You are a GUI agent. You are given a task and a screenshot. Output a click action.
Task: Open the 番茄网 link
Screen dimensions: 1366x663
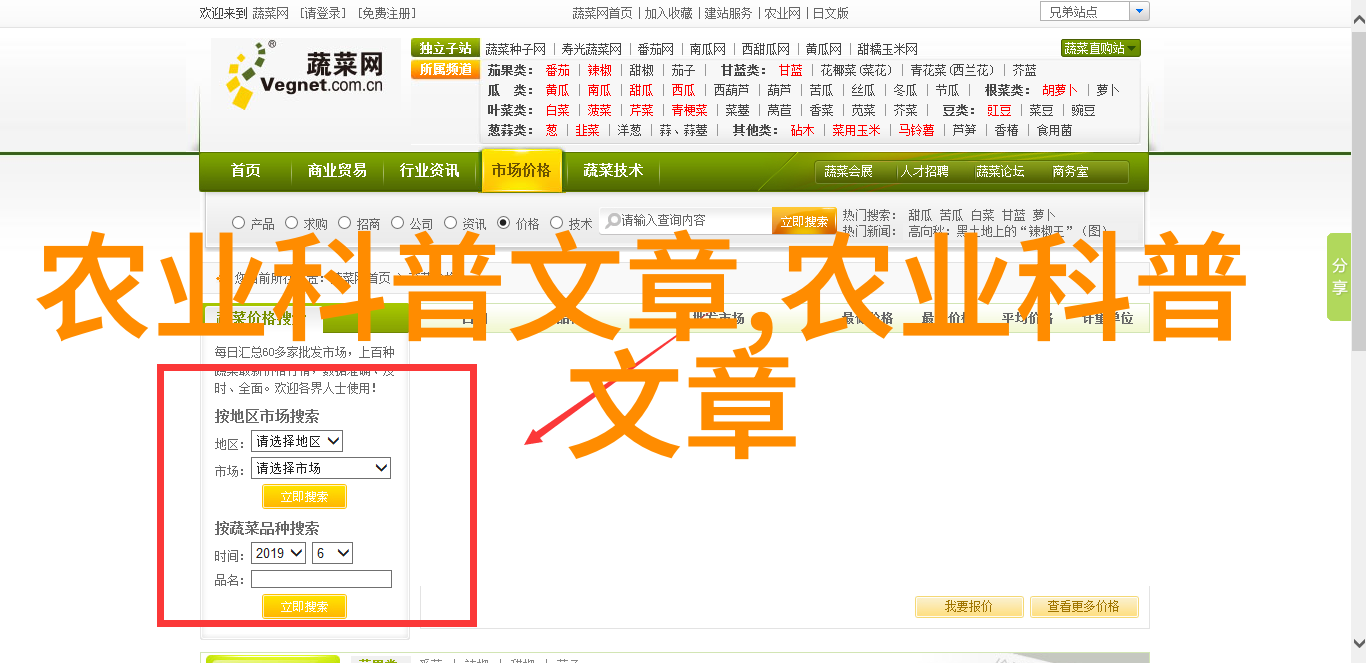(x=655, y=49)
